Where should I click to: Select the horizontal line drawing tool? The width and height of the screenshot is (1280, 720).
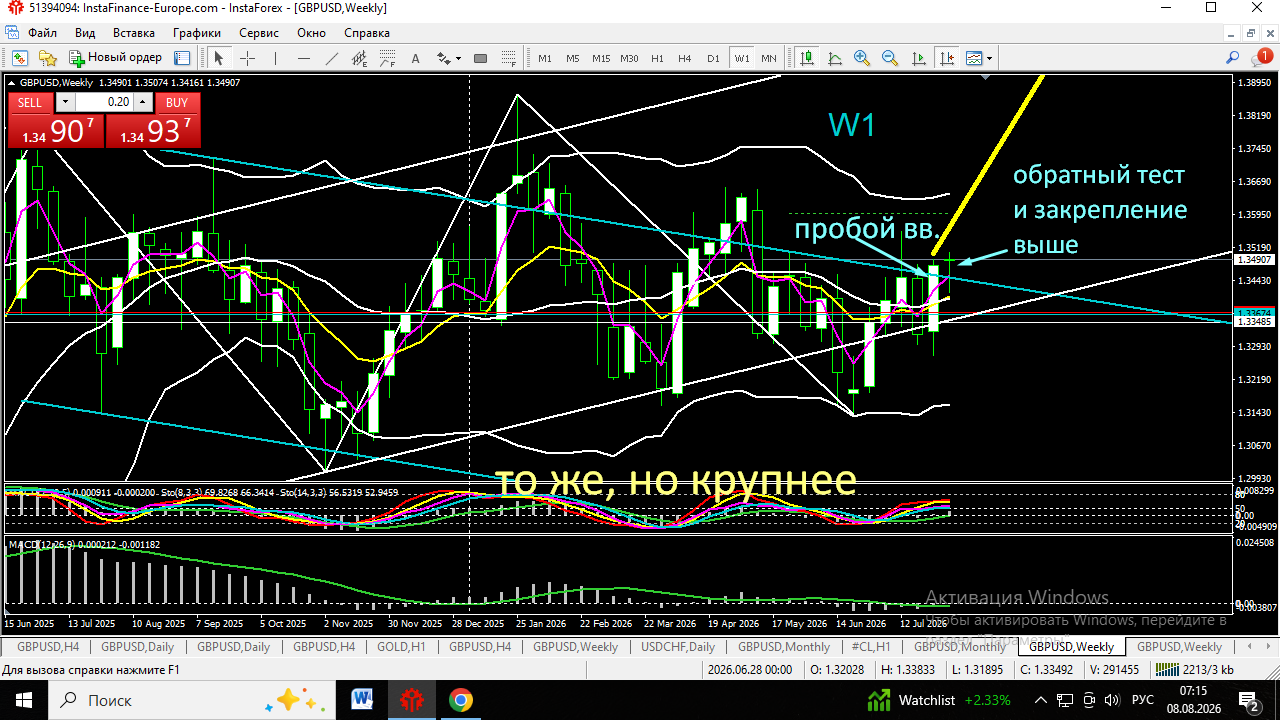[303, 58]
